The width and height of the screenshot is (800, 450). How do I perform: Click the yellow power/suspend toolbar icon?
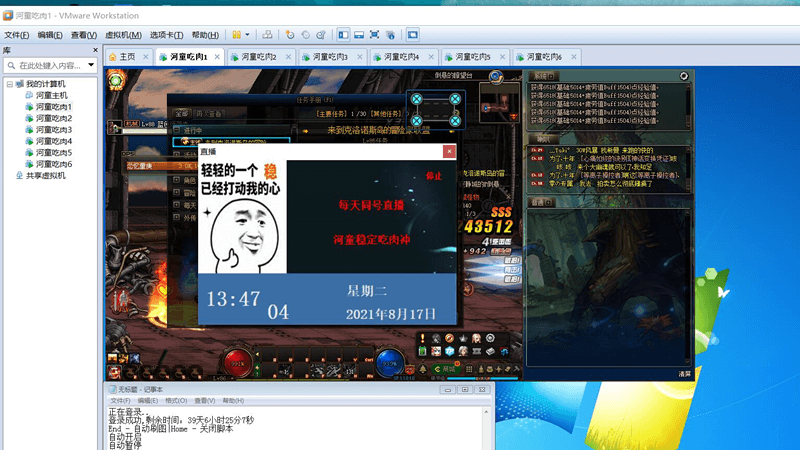coord(237,35)
